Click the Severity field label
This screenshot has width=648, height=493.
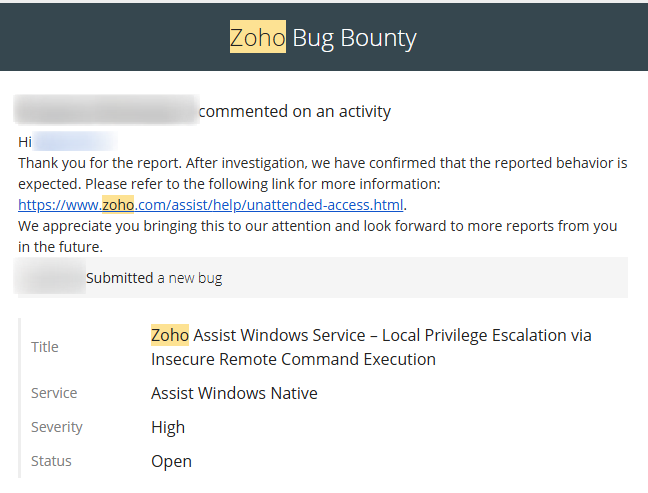pos(57,427)
